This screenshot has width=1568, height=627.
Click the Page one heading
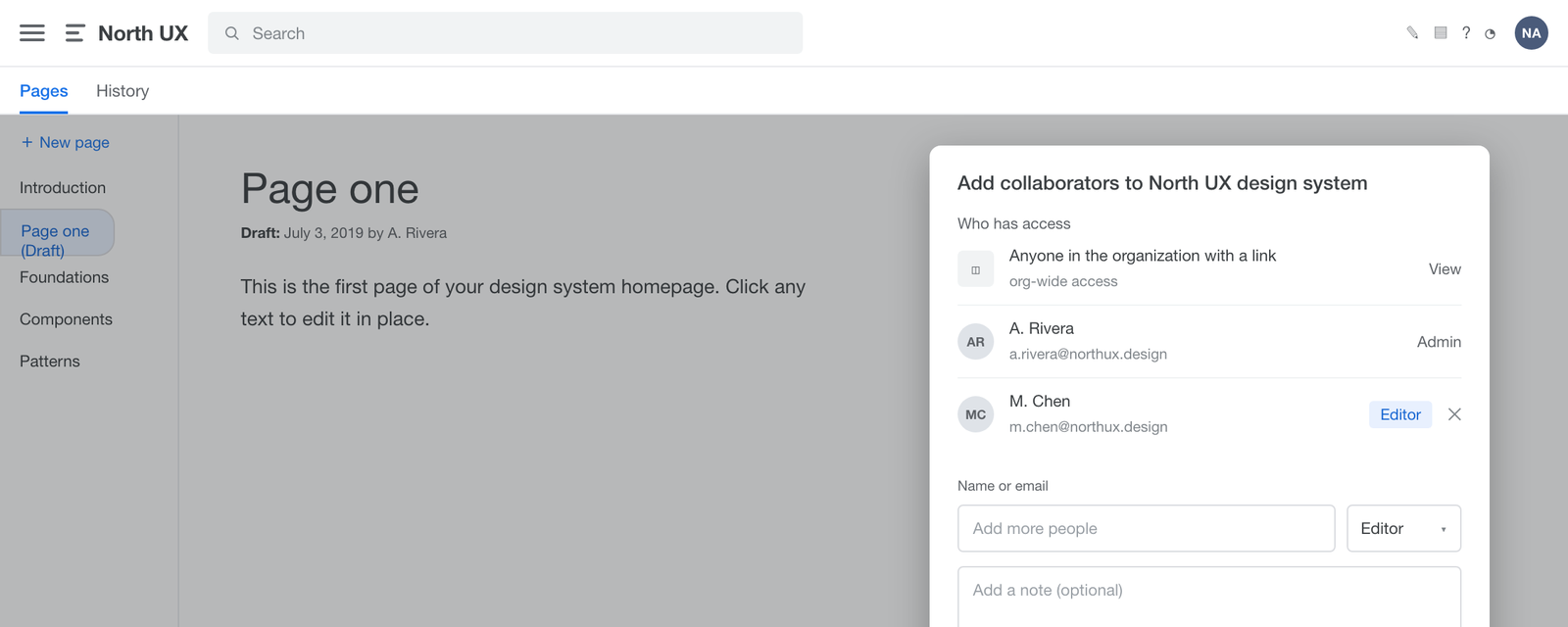(x=329, y=189)
